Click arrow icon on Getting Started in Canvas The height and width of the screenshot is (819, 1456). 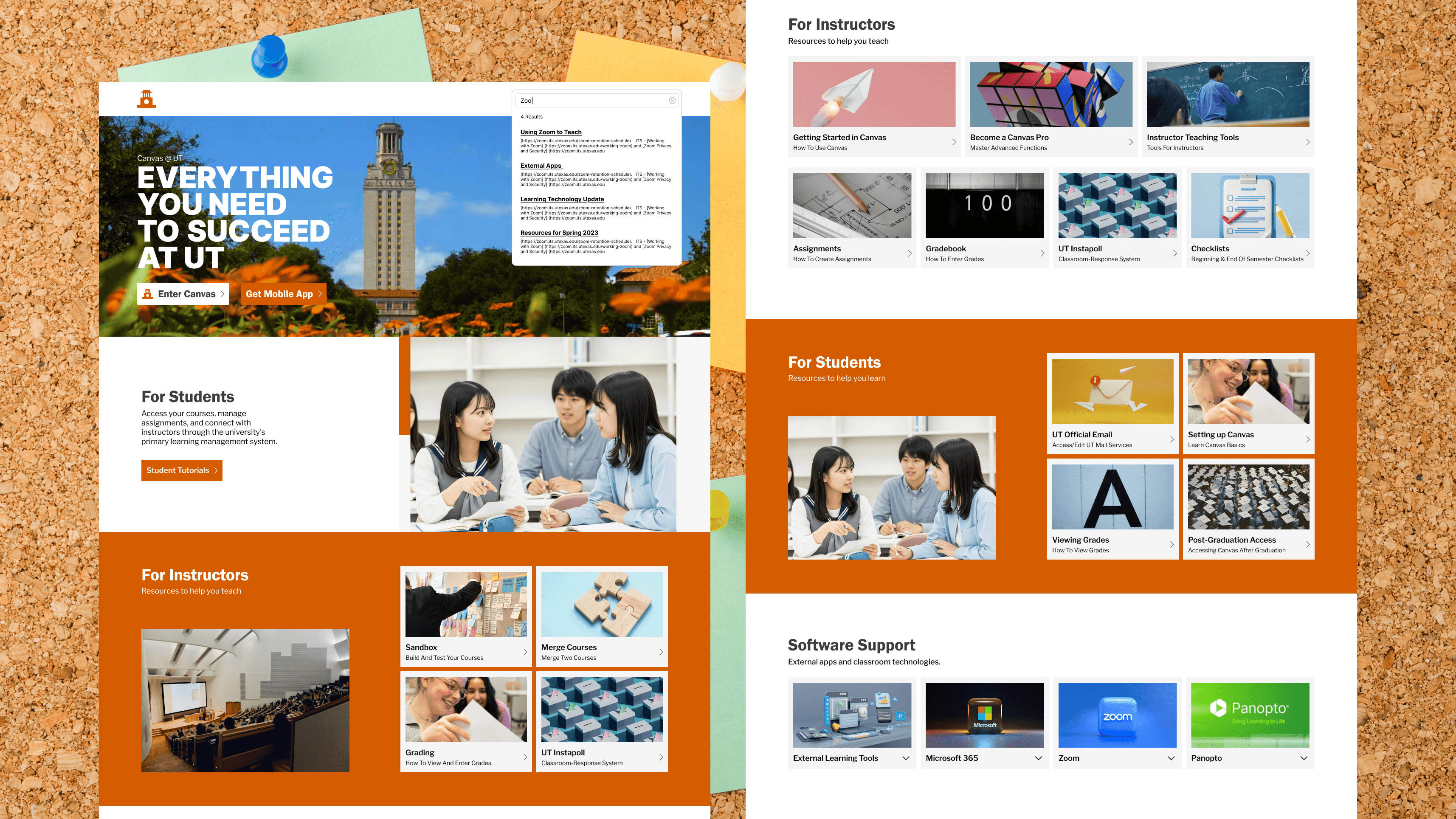coord(954,142)
